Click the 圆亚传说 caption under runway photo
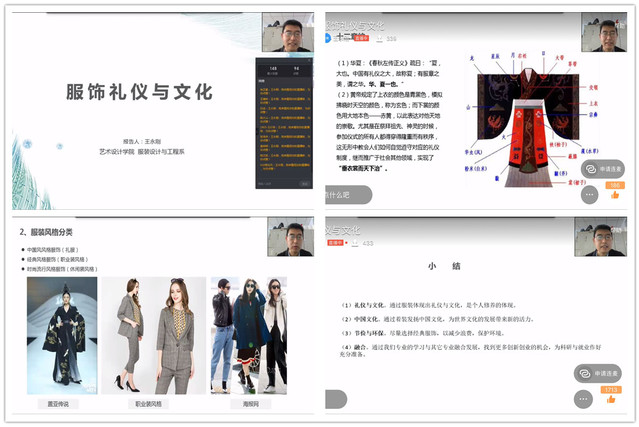Viewport: 639px width, 427px height. [x=61, y=404]
